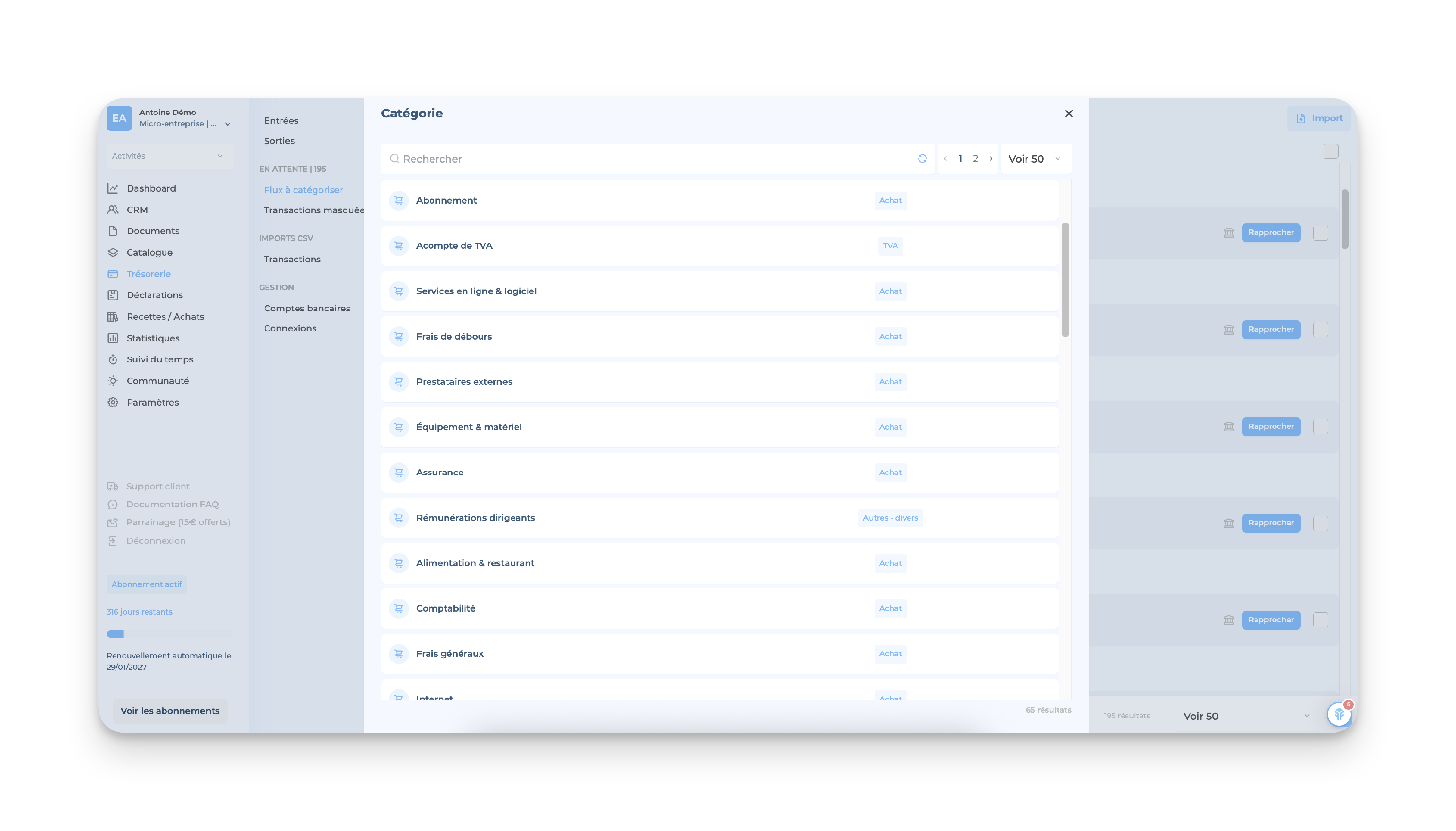Open the chat support bubble icon
Screen dimensions: 1456x831
tap(1339, 714)
